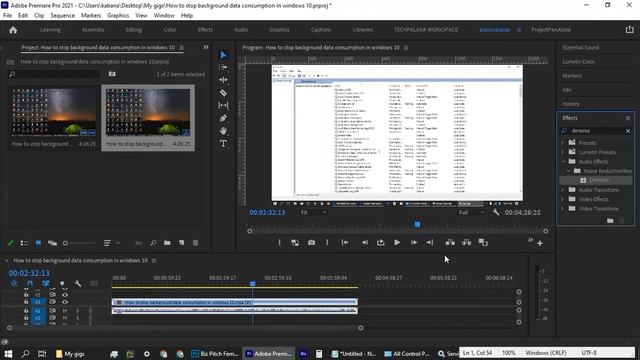The width and height of the screenshot is (640, 360).
Task: Toggle Add Marker in timeline
Action: click(62, 283)
